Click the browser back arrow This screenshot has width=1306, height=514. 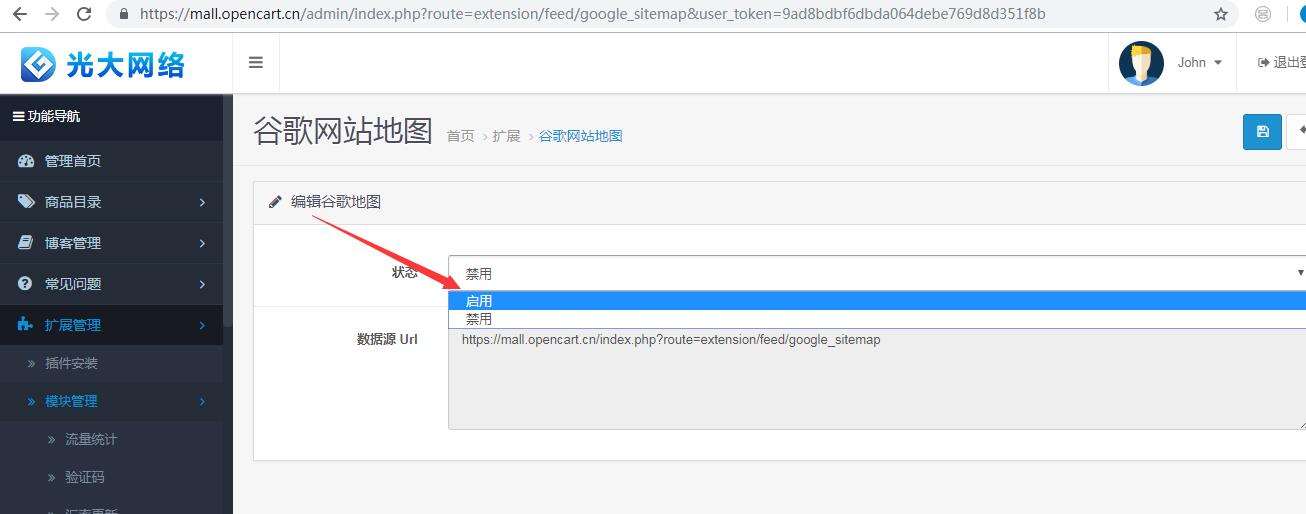20,14
